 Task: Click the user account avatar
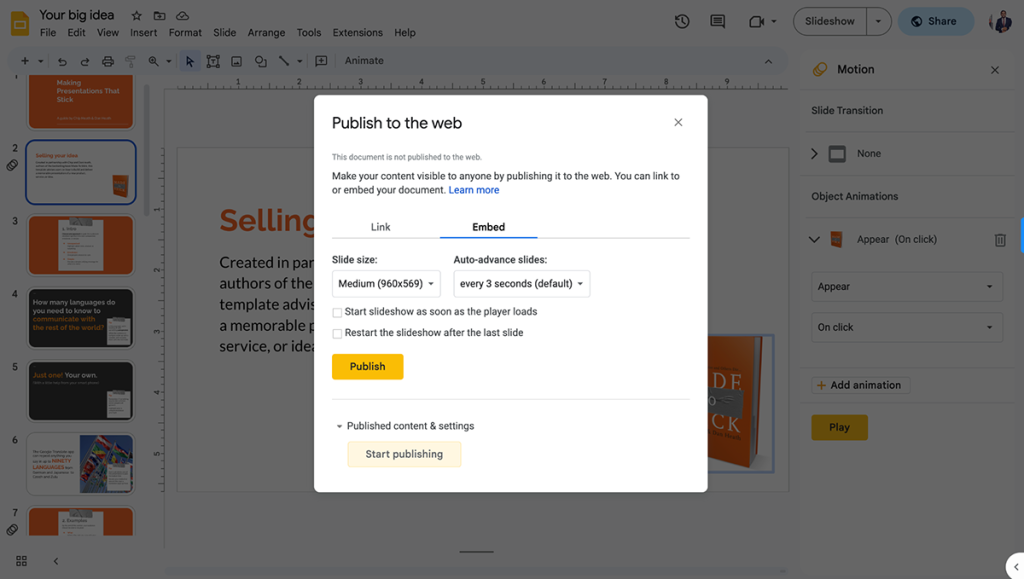pyautogui.click(x=1000, y=22)
